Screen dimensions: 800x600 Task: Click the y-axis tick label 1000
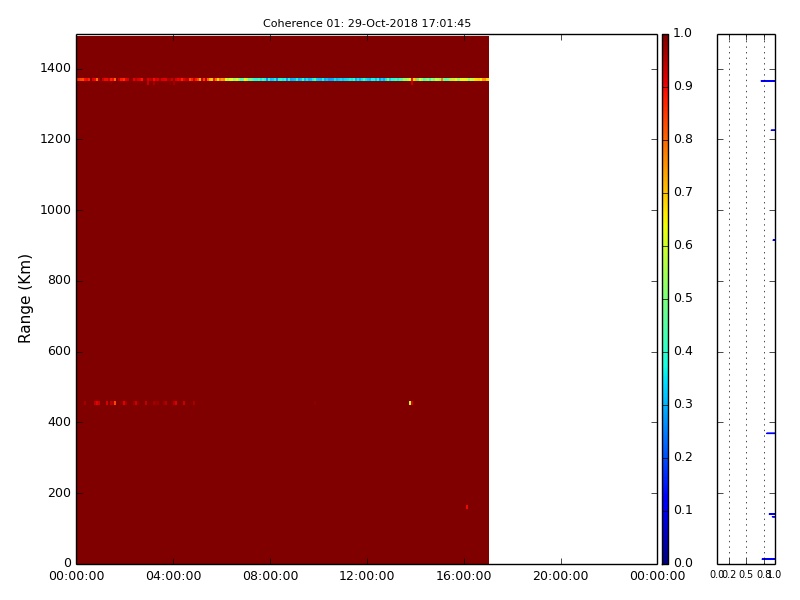pyautogui.click(x=56, y=210)
